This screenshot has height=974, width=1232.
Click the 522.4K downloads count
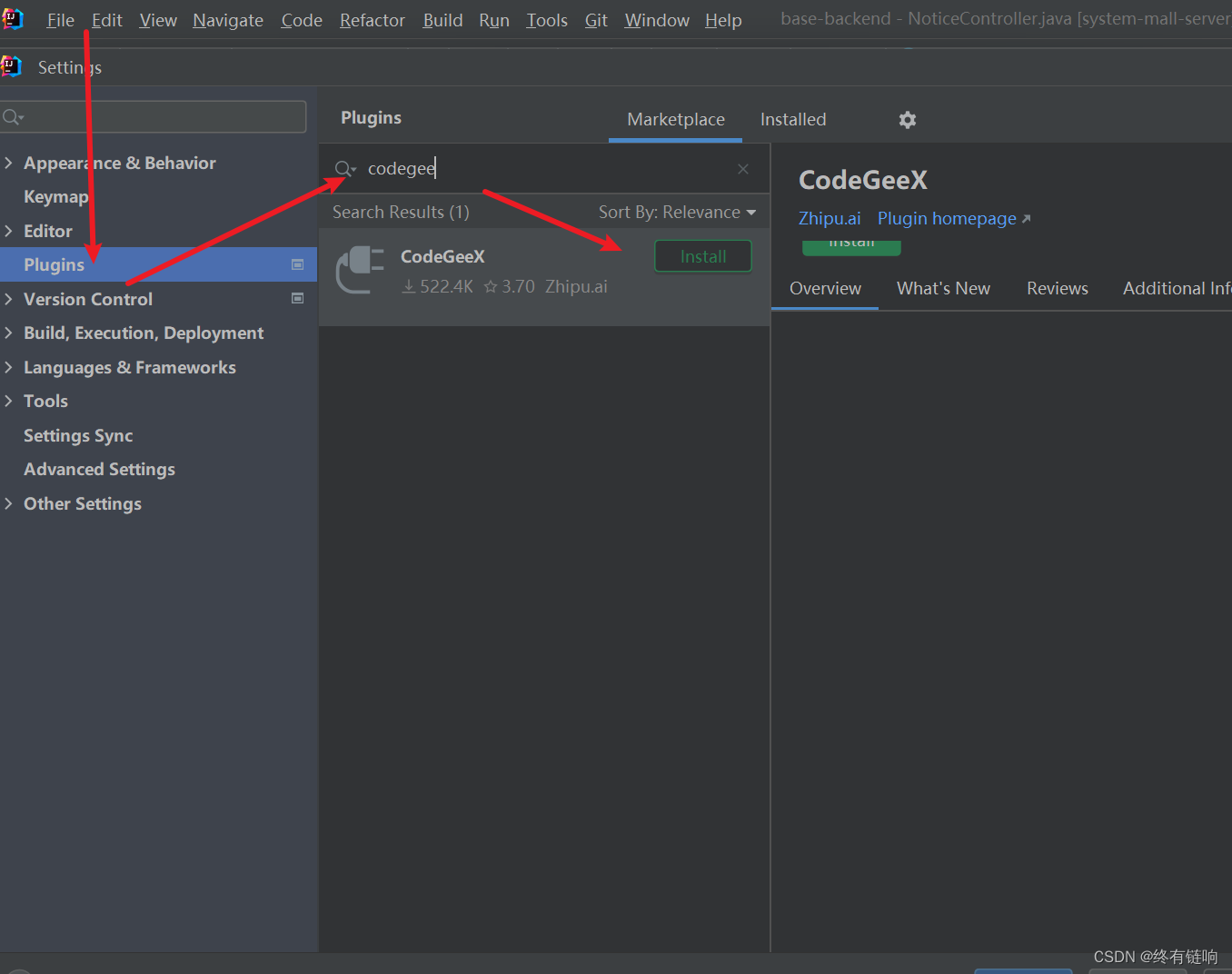click(x=438, y=287)
